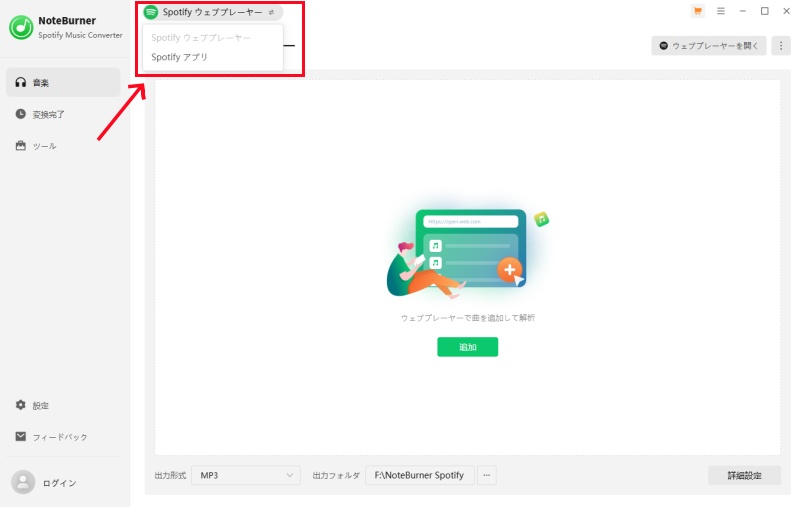Click the ウェブプレーヤーで曲を追加して解析 text

pyautogui.click(x=468, y=318)
